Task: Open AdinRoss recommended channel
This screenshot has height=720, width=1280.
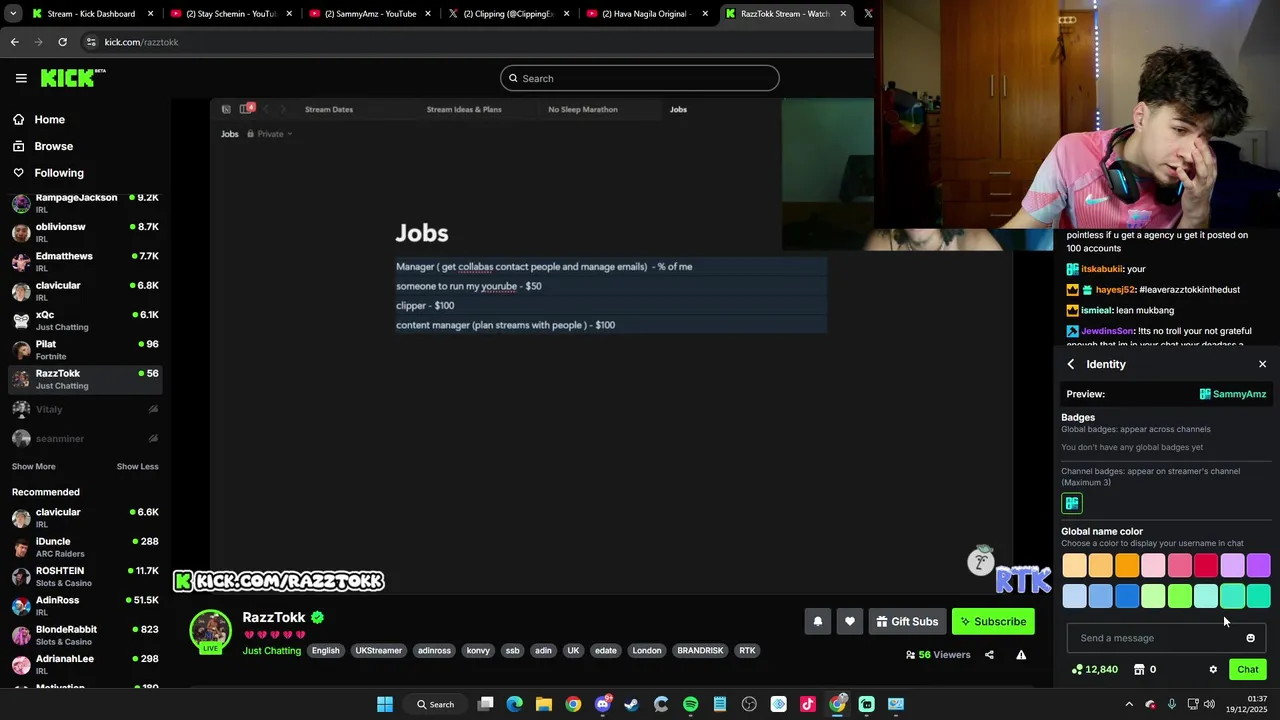Action: tap(85, 605)
